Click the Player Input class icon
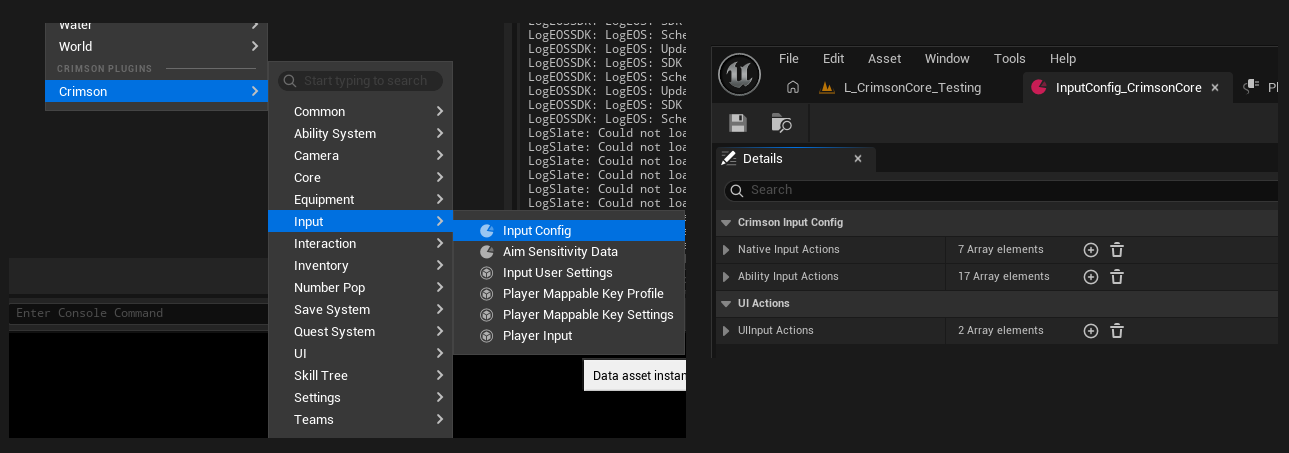1289x453 pixels. point(487,336)
